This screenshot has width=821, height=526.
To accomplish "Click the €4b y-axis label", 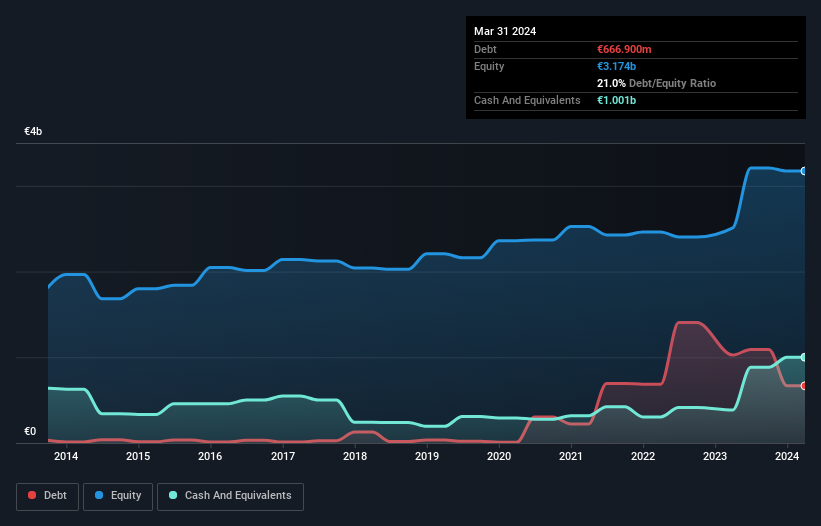I will coord(33,131).
